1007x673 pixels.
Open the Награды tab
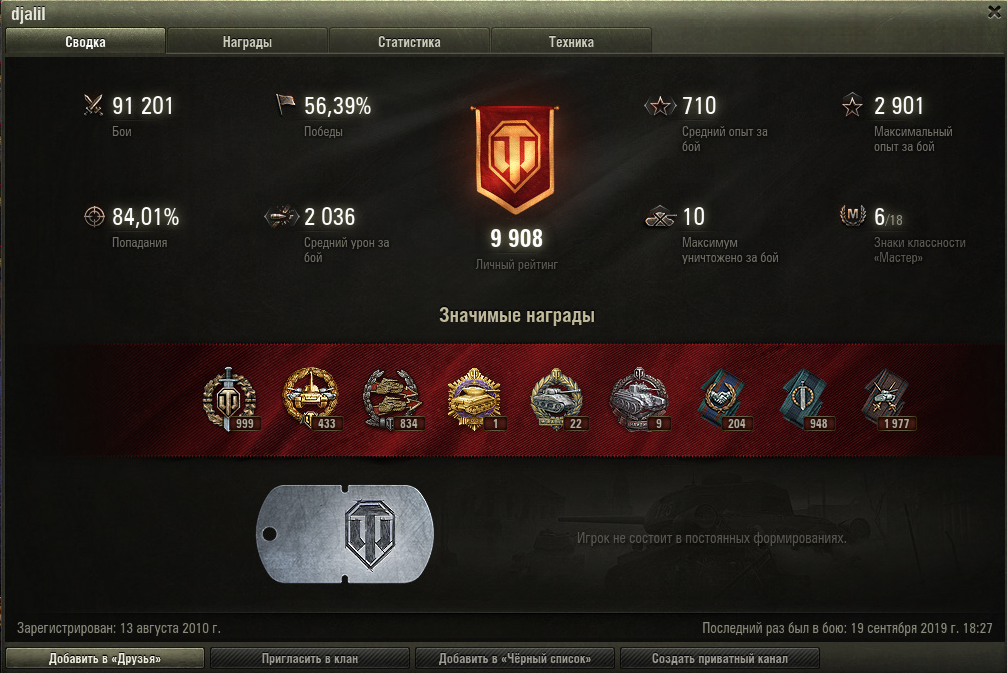247,42
